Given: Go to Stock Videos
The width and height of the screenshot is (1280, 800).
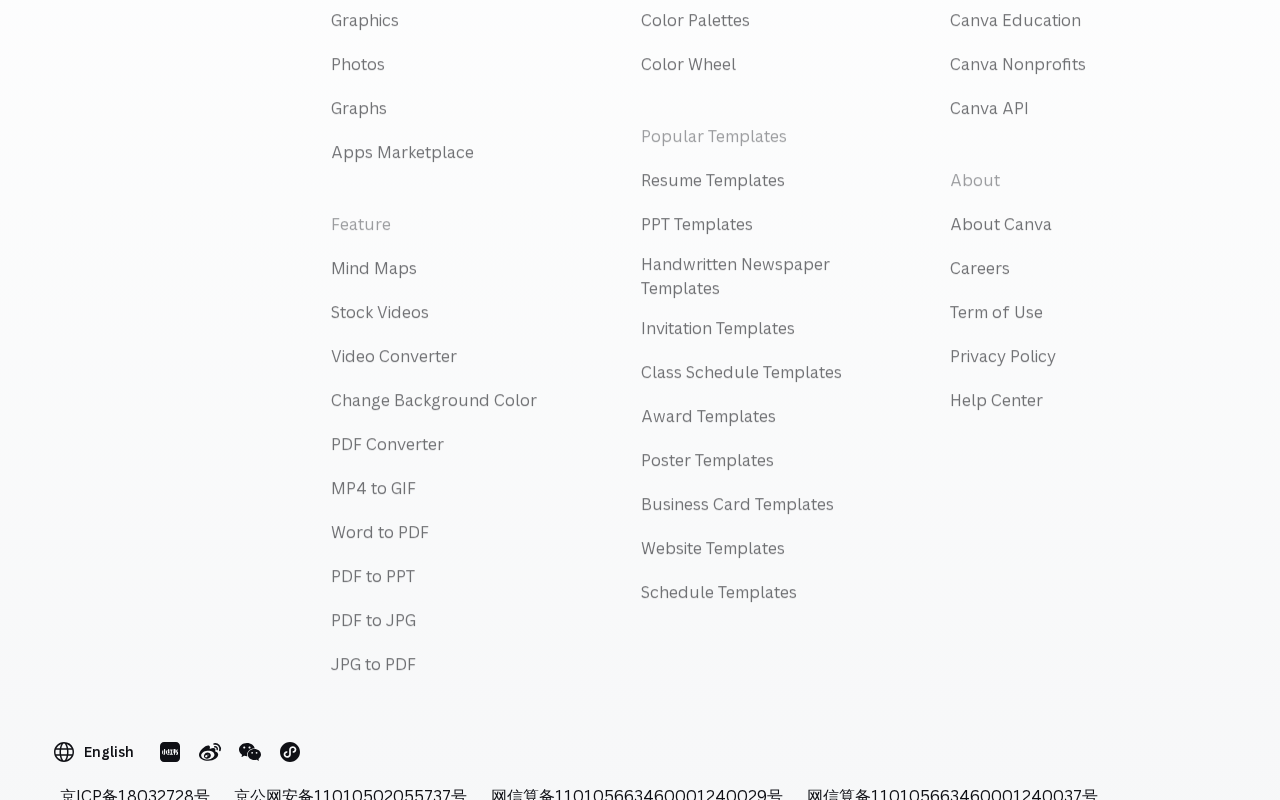Looking at the screenshot, I should pyautogui.click(x=380, y=312).
